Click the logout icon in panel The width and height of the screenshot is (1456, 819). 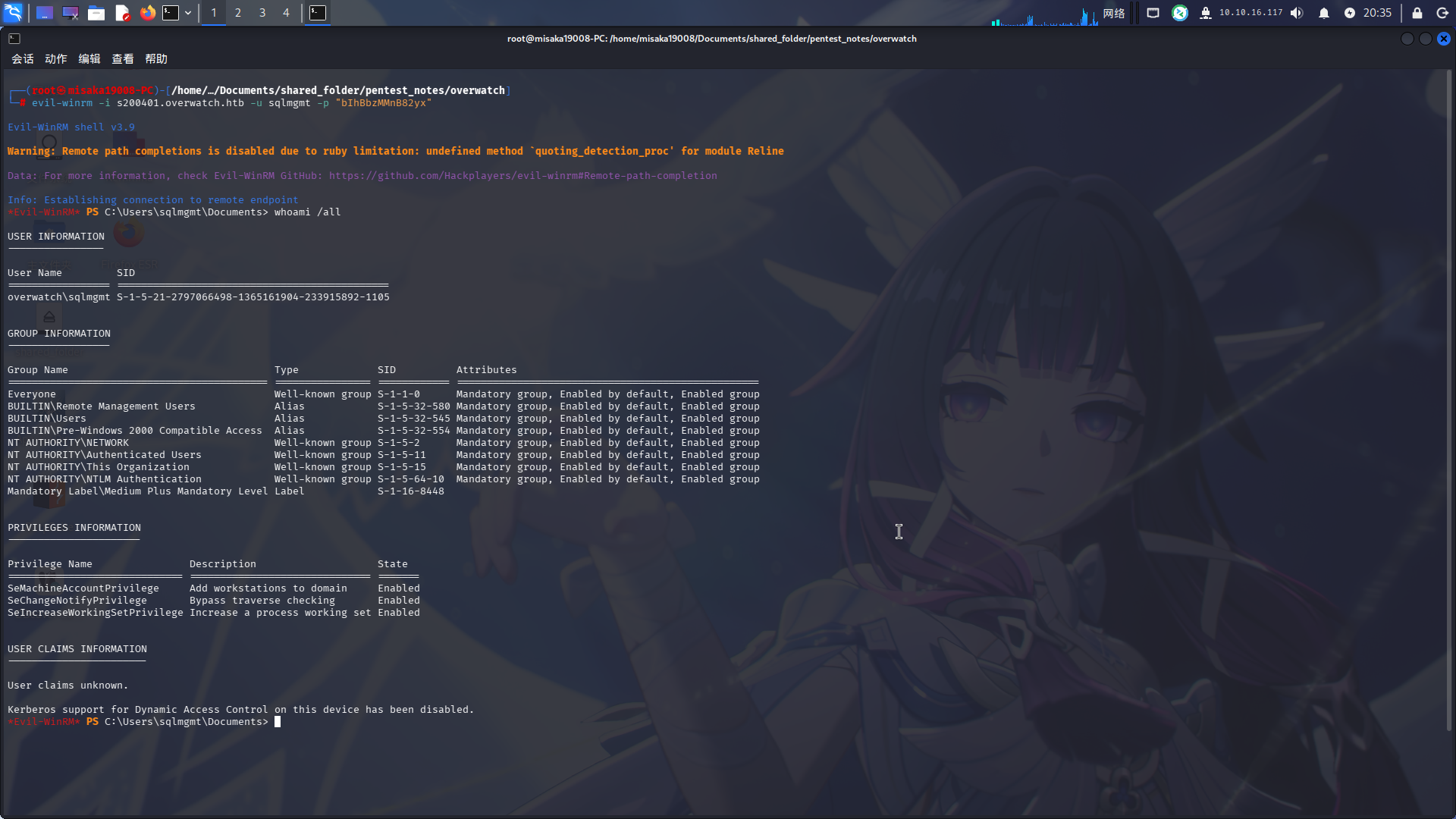coord(1442,13)
